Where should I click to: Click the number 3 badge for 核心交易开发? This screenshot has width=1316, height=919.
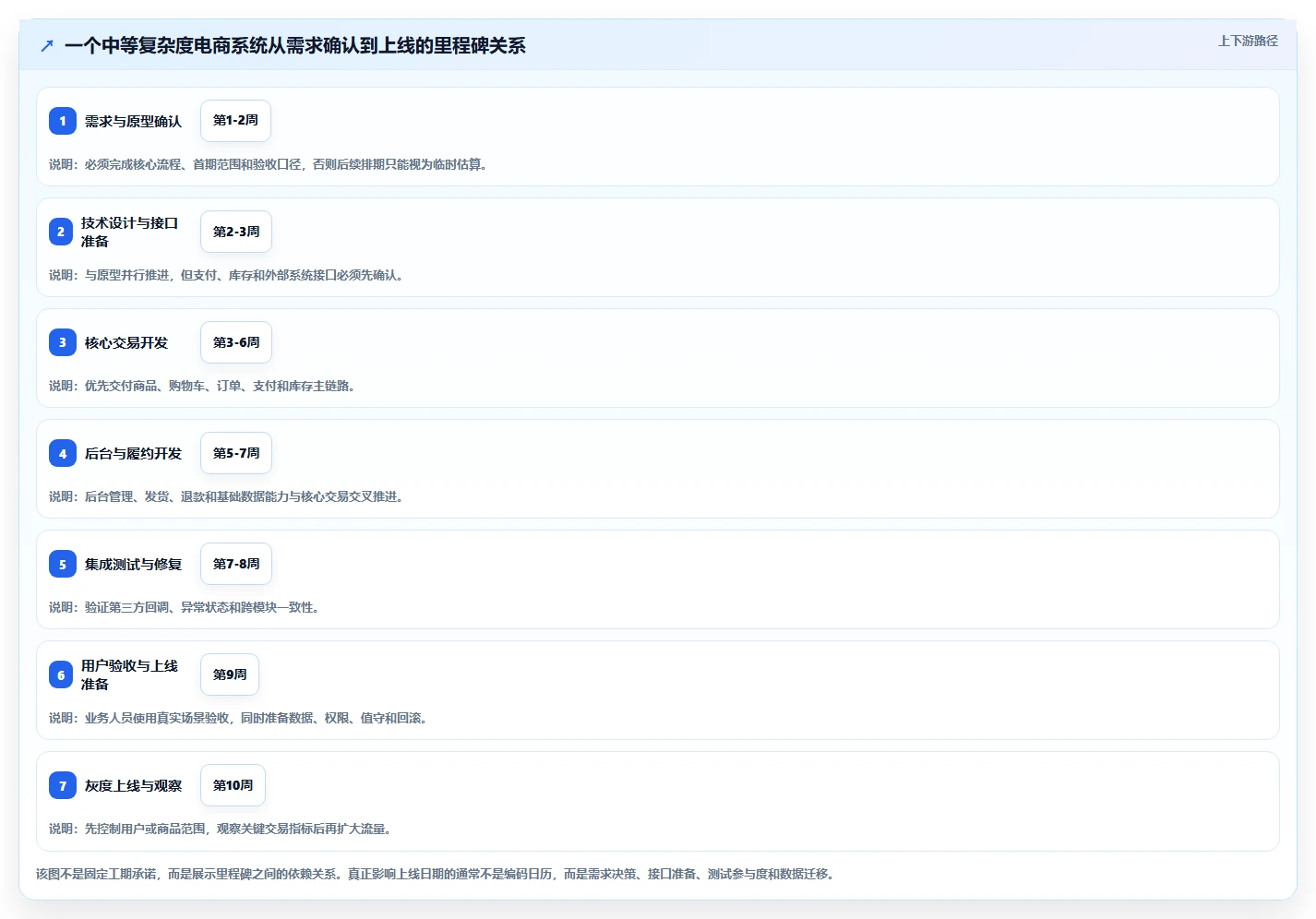63,342
